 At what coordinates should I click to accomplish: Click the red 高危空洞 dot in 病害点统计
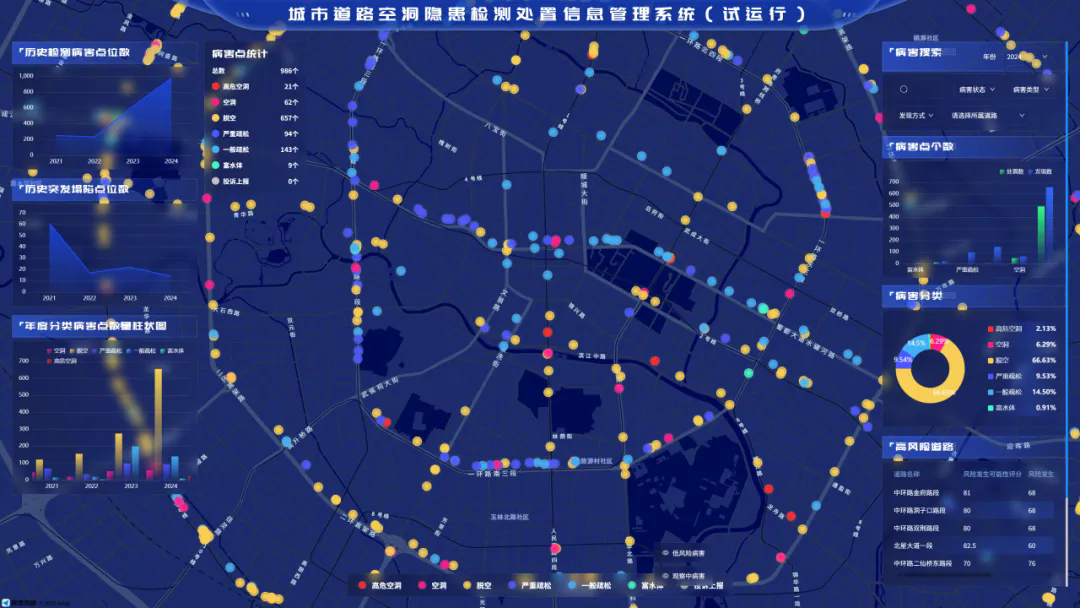click(216, 87)
